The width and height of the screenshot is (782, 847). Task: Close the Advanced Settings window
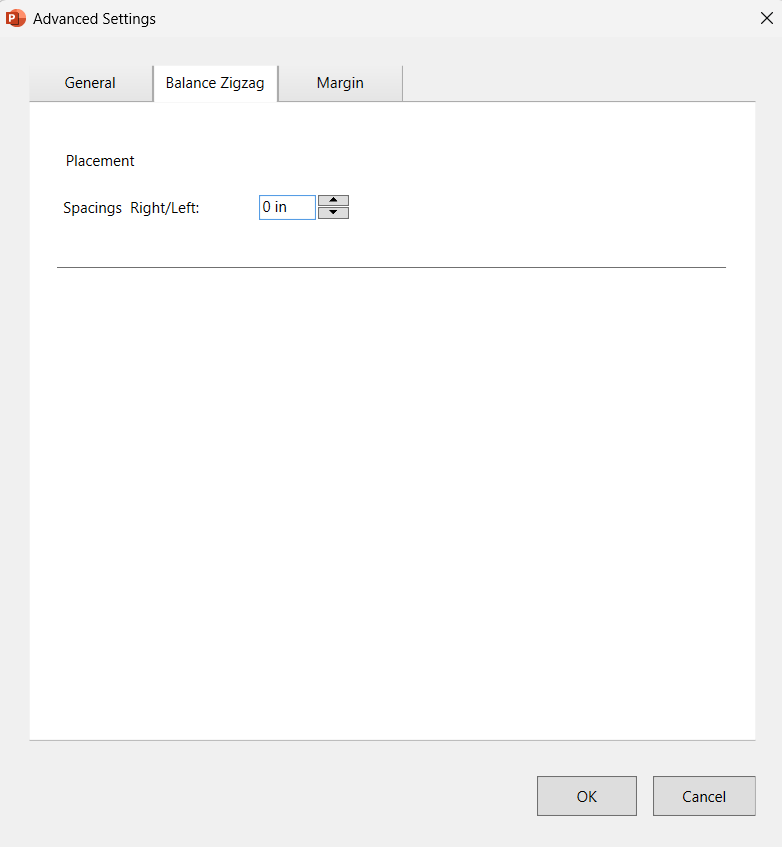pyautogui.click(x=766, y=18)
